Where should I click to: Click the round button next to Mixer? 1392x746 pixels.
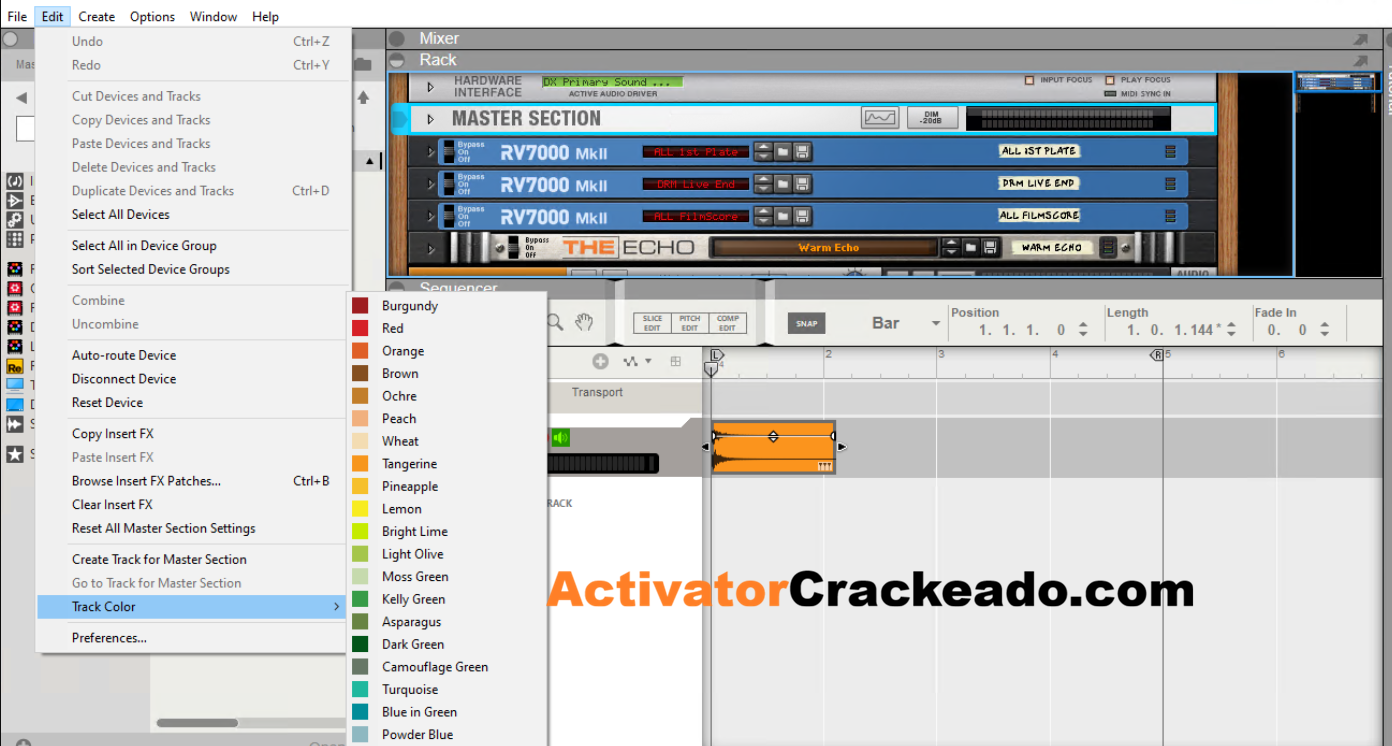pyautogui.click(x=398, y=38)
